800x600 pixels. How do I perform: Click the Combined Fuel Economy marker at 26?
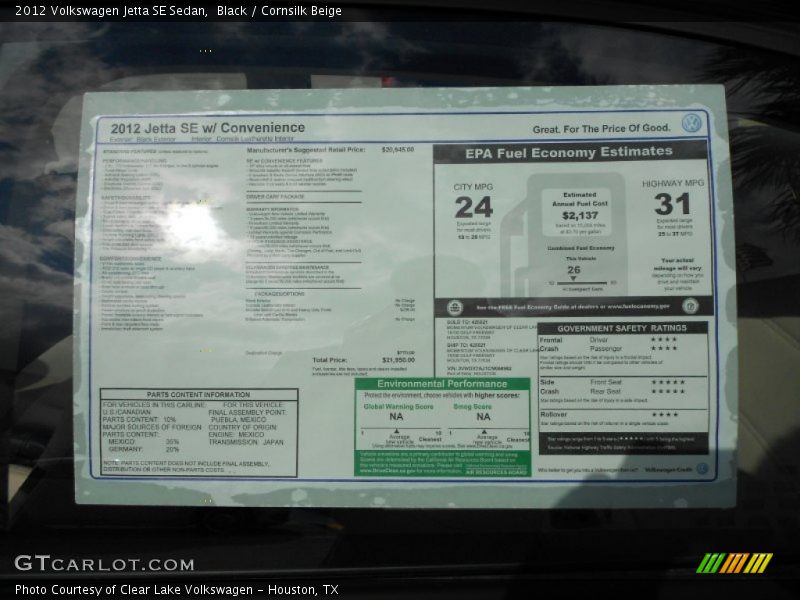[573, 279]
